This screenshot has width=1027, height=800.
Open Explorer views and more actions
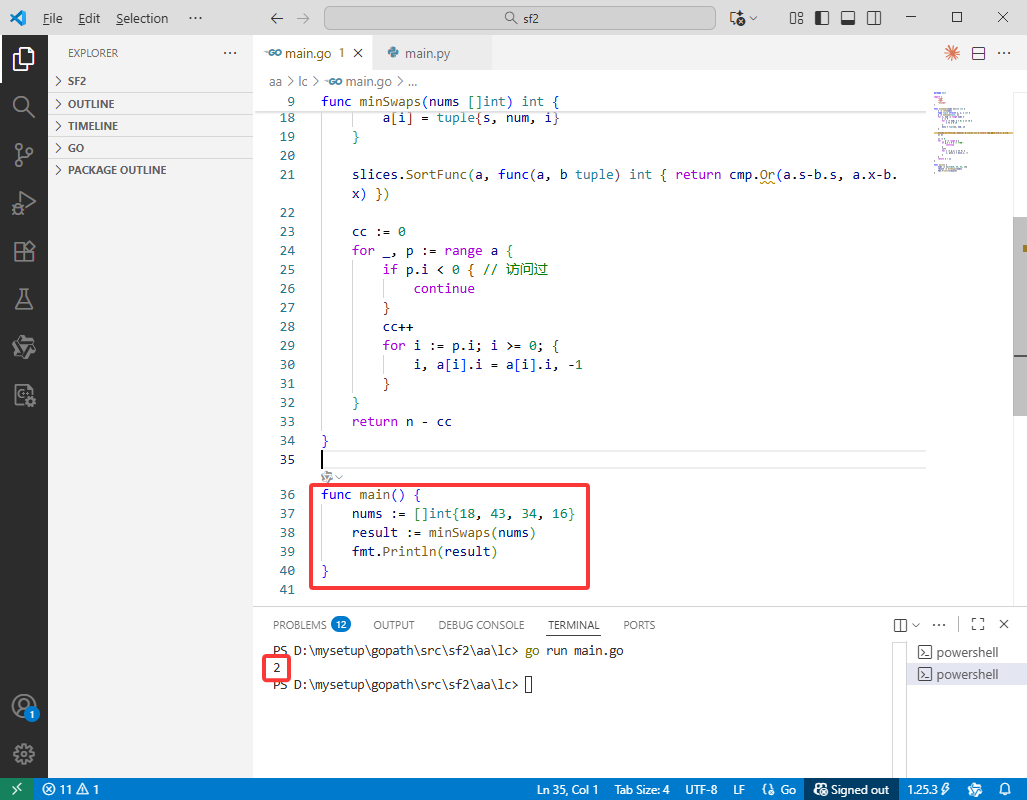click(x=230, y=53)
